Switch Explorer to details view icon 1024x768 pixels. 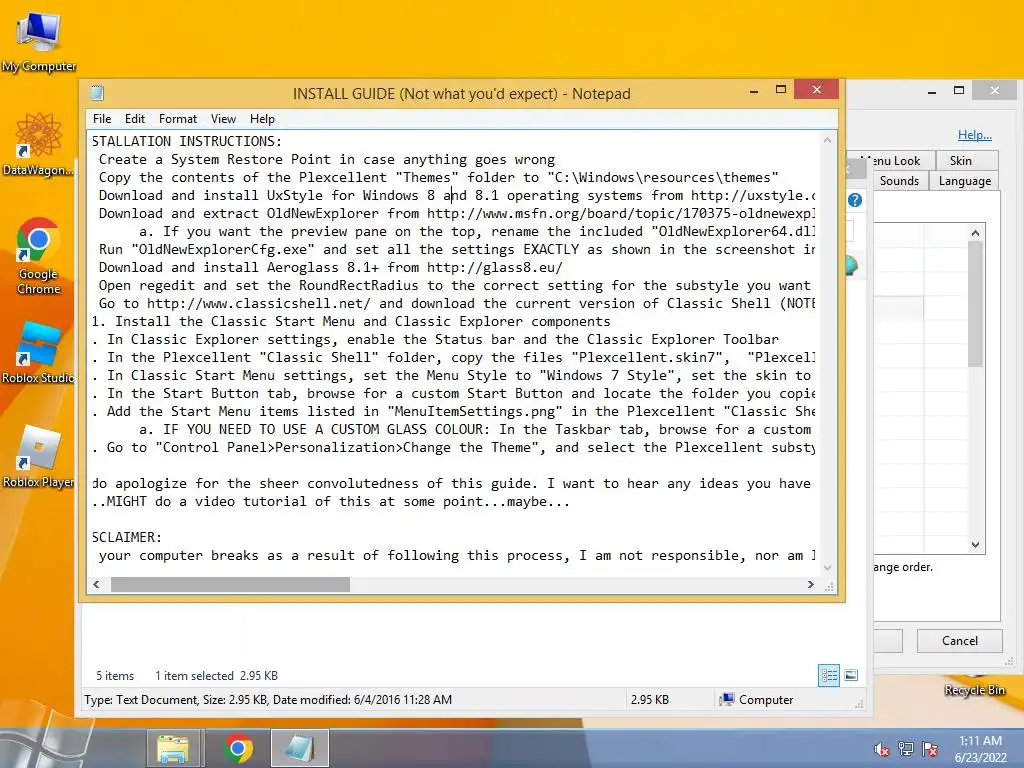coord(829,675)
